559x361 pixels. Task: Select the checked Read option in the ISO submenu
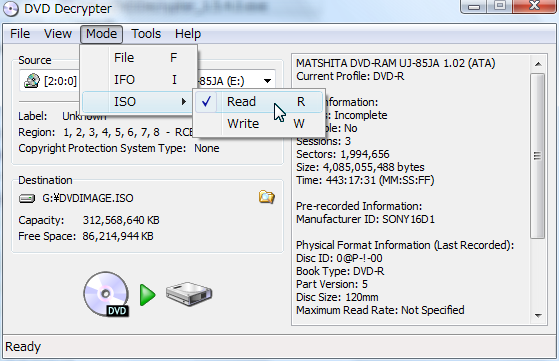pos(259,102)
